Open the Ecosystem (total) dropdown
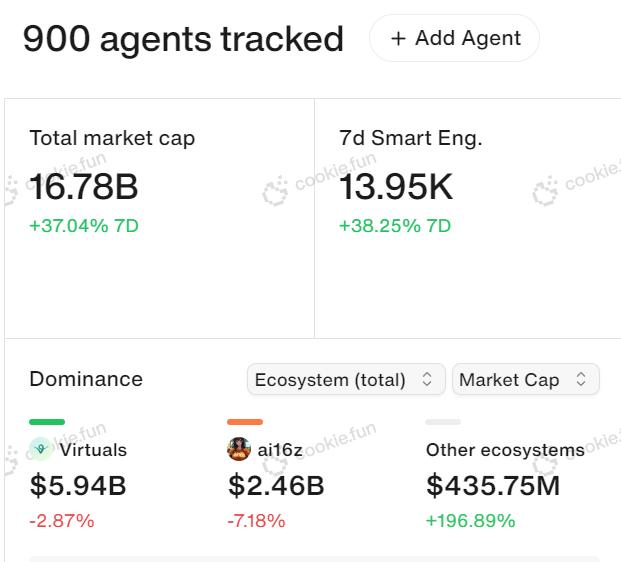The width and height of the screenshot is (621, 562). 345,380
